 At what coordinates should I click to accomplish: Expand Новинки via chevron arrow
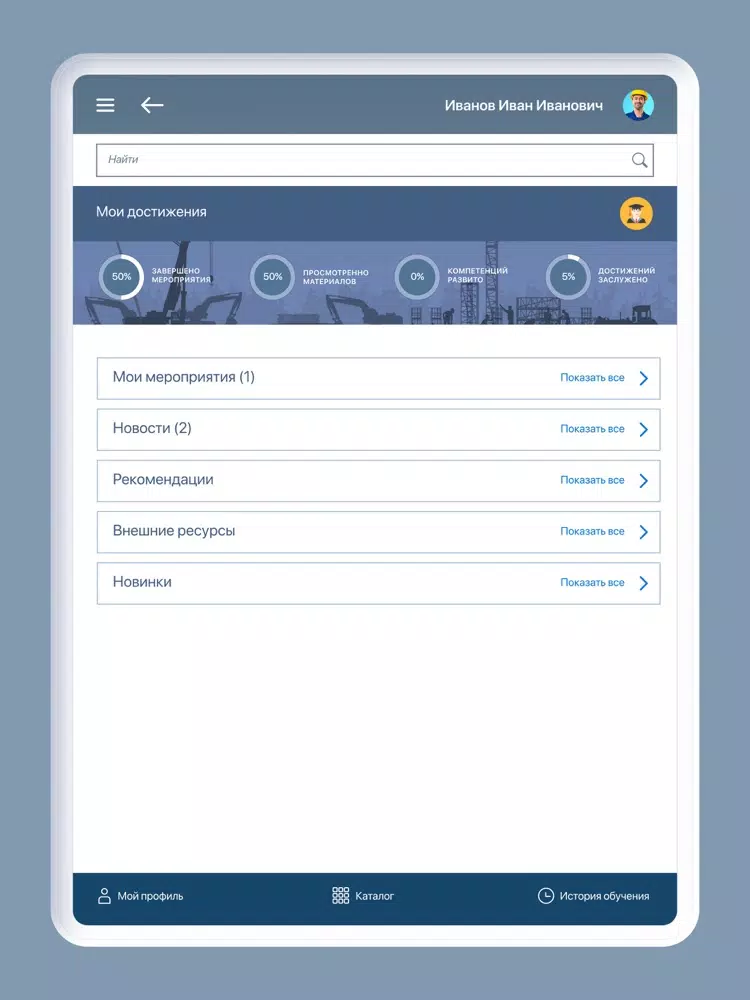pos(643,584)
